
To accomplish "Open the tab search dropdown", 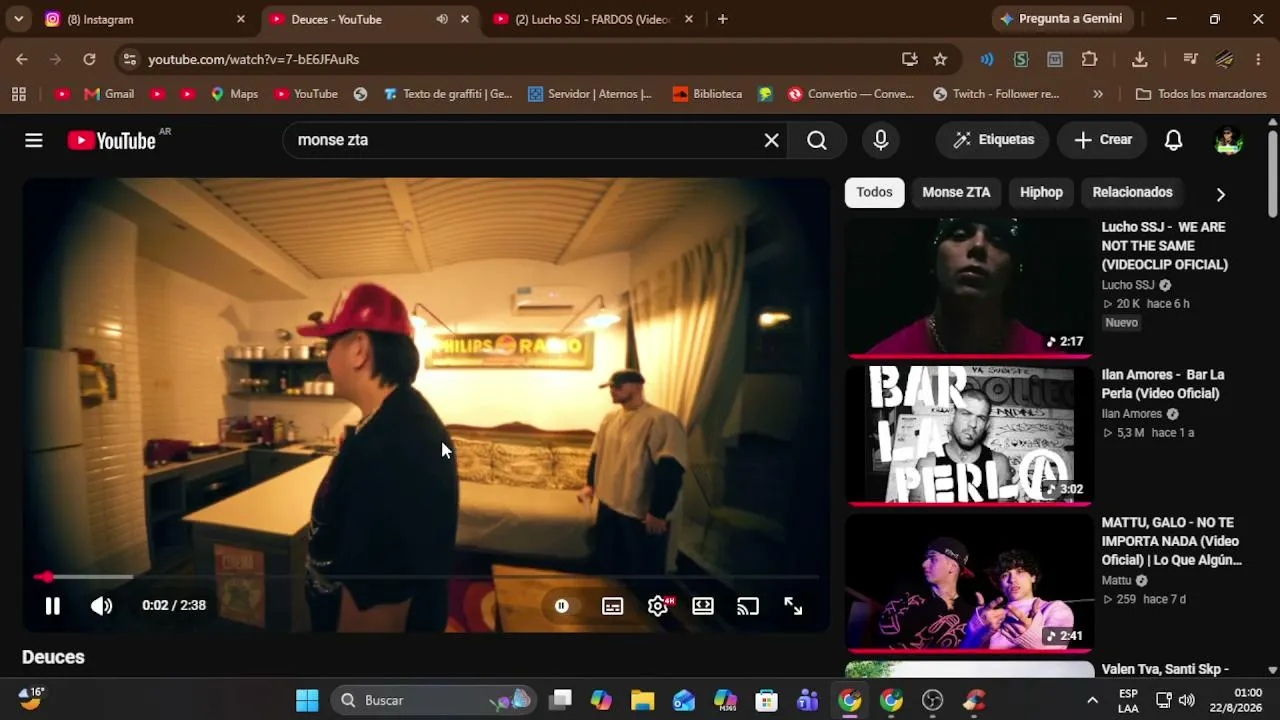I will tap(18, 19).
